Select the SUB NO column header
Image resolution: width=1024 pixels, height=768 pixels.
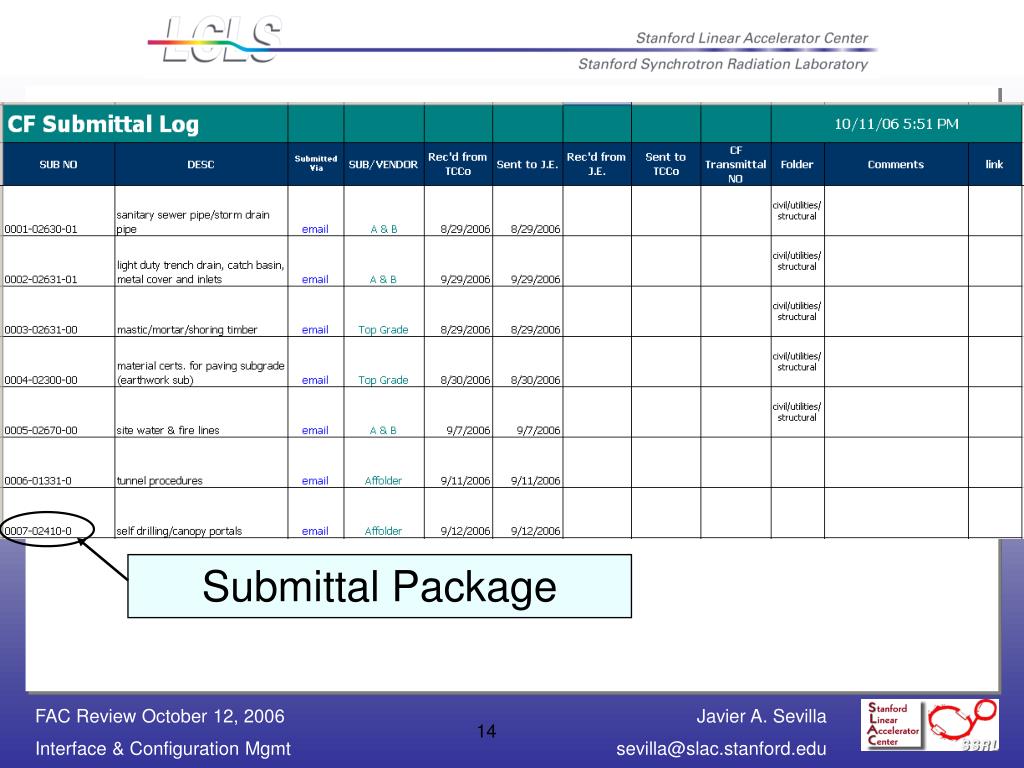pos(58,165)
